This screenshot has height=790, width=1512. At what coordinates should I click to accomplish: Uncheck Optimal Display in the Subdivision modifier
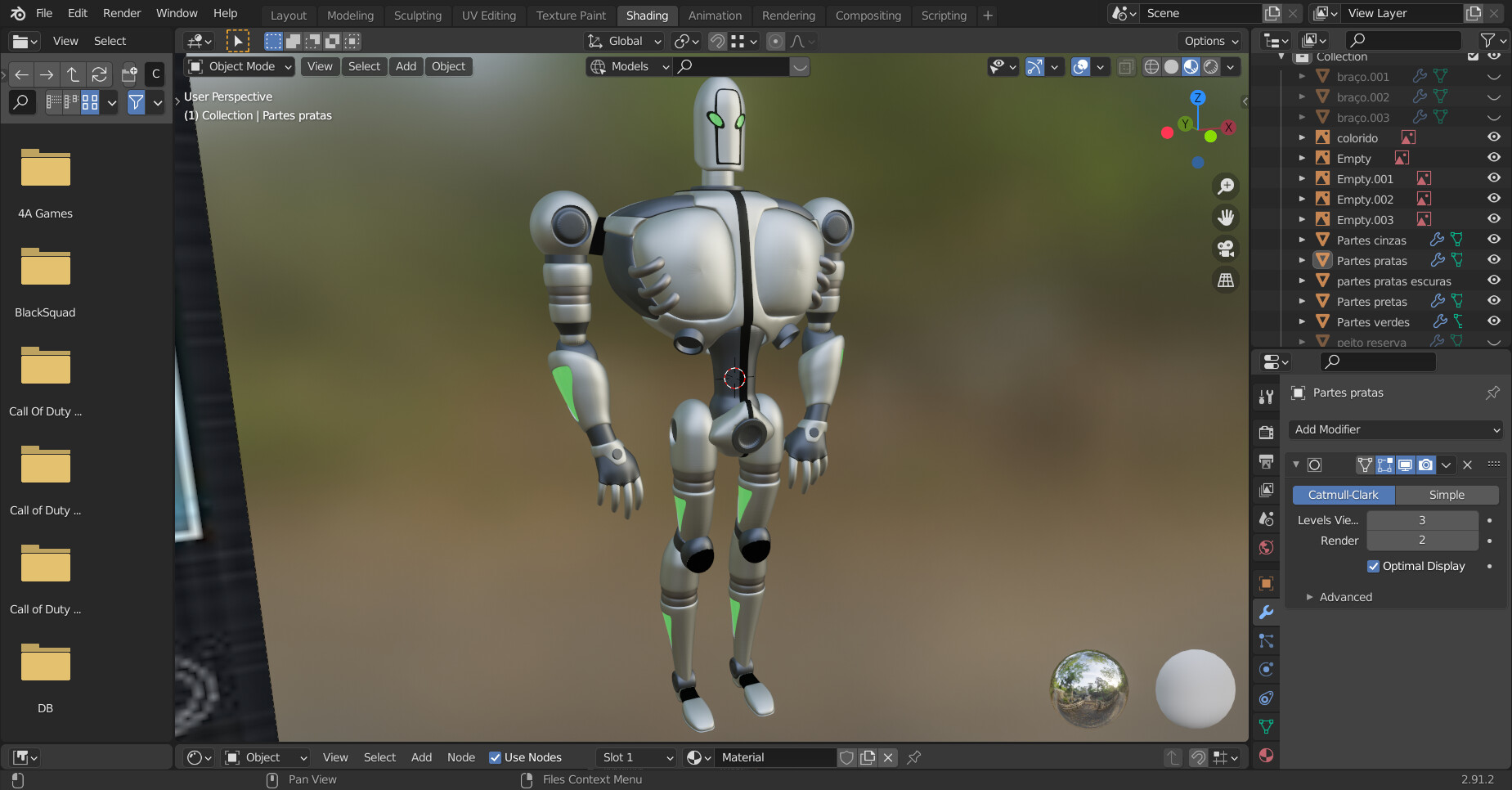[1374, 566]
